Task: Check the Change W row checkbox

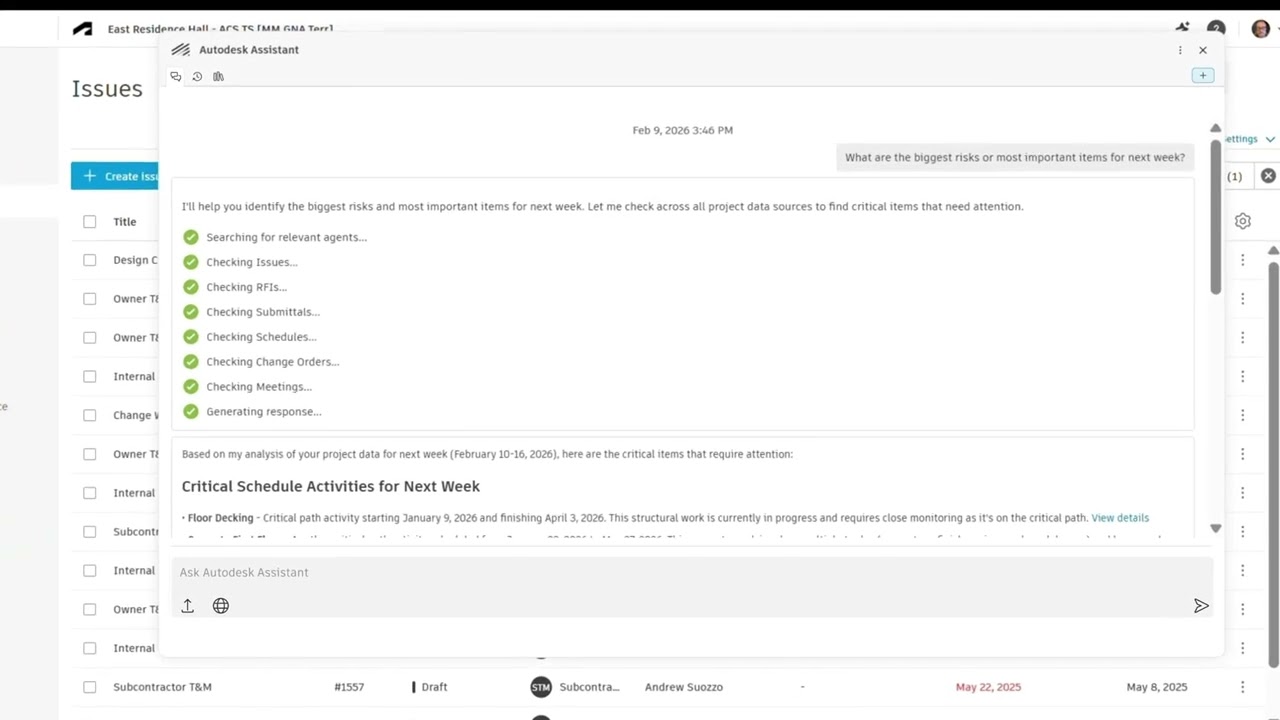Action: click(x=90, y=415)
